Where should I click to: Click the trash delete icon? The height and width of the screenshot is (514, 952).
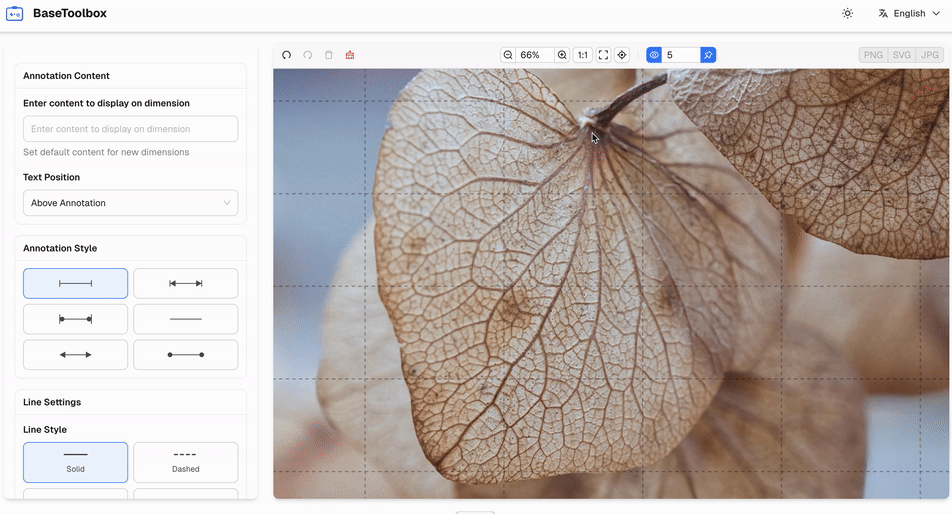coord(328,55)
